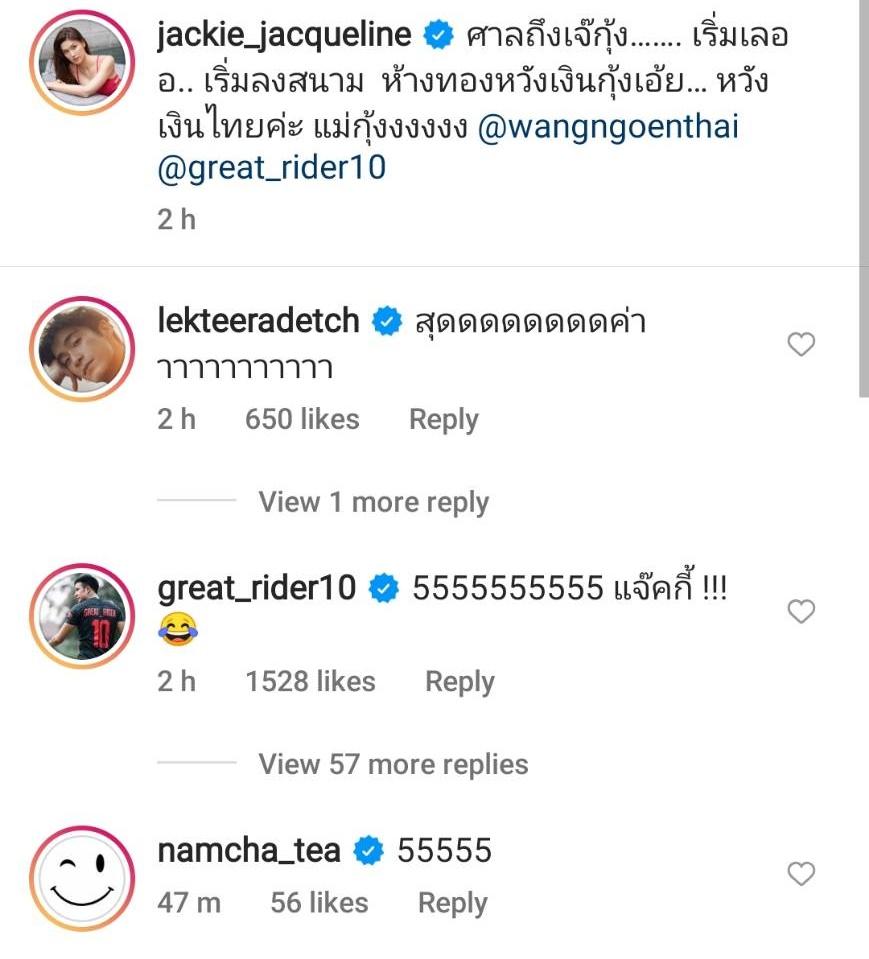The height and width of the screenshot is (959, 869).
Task: View the 1528 likes list
Action: pos(310,682)
